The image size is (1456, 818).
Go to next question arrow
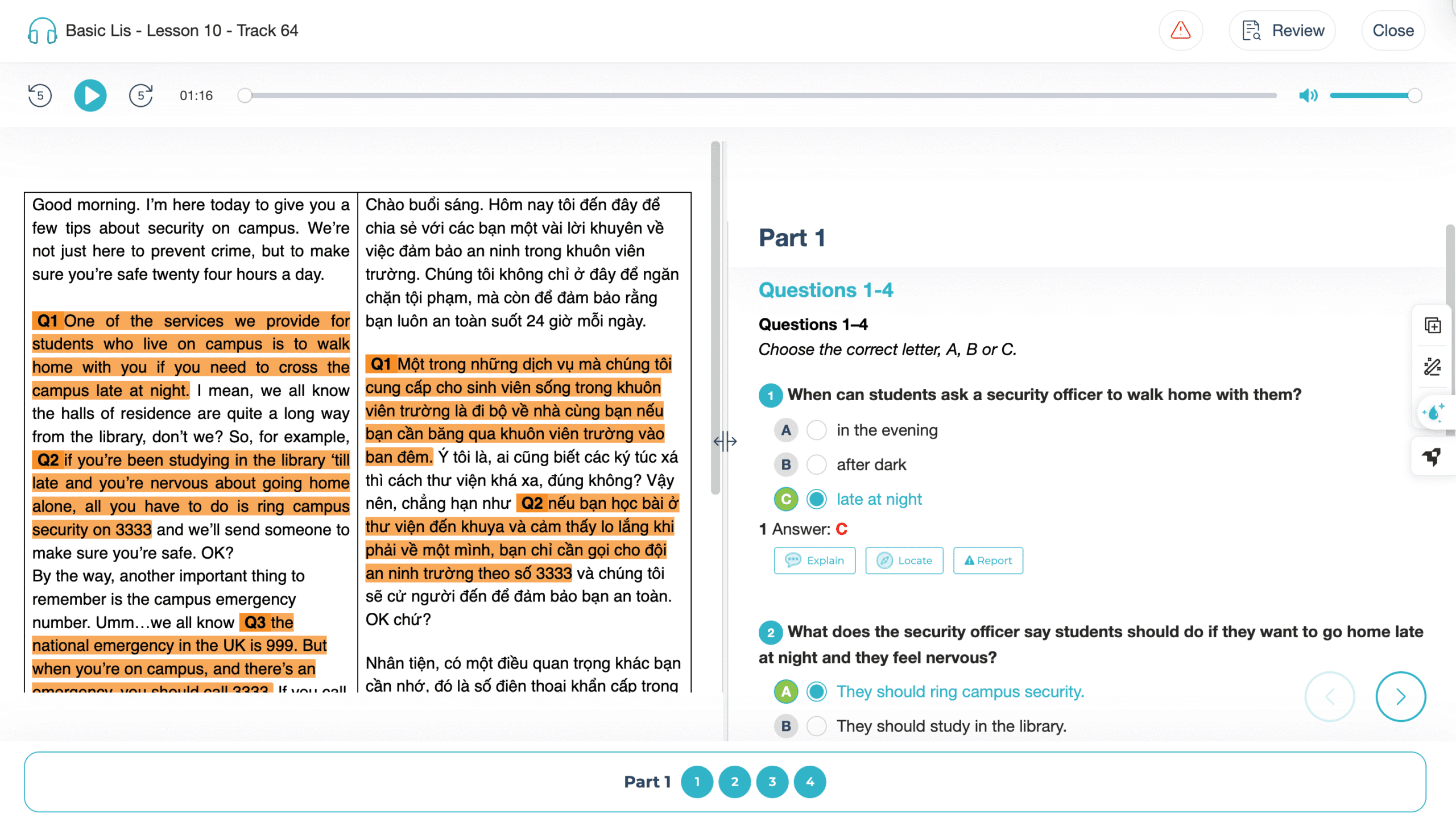(x=1400, y=697)
